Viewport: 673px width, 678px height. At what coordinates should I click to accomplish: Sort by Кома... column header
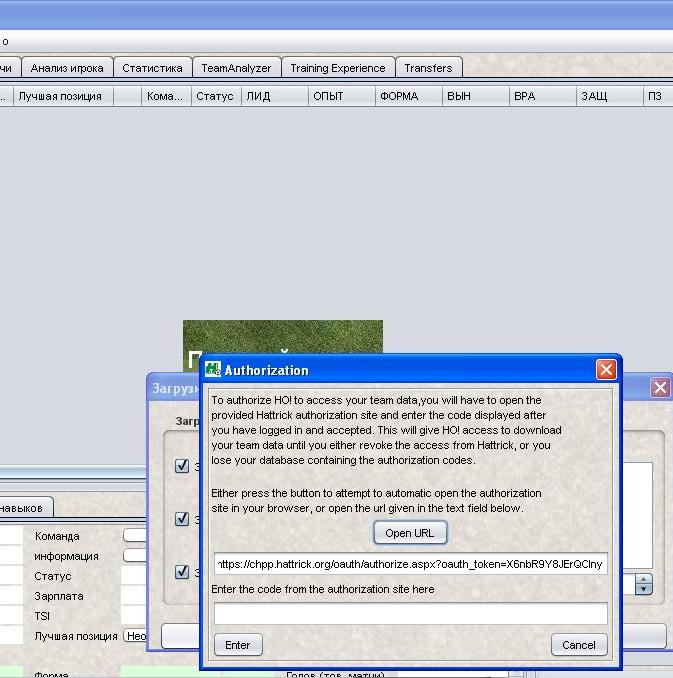tap(166, 96)
